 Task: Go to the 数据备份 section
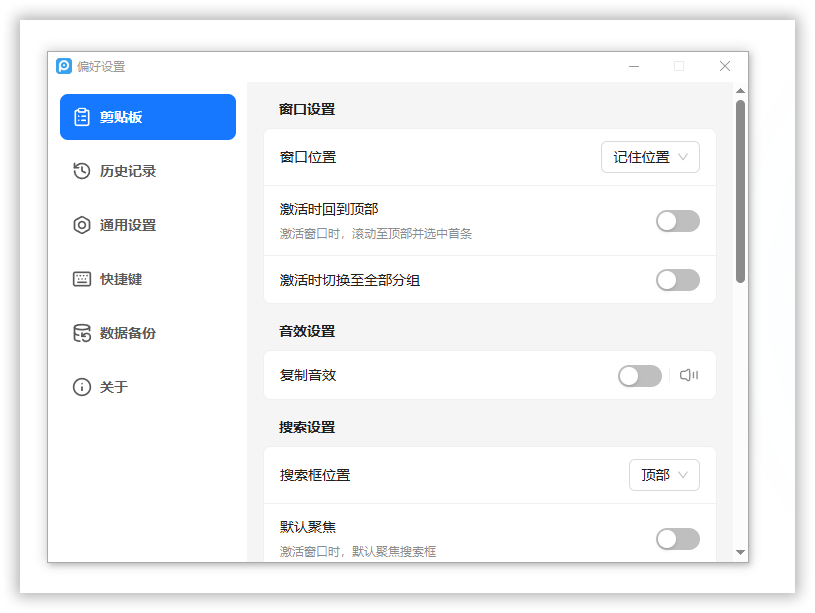pyautogui.click(x=128, y=333)
